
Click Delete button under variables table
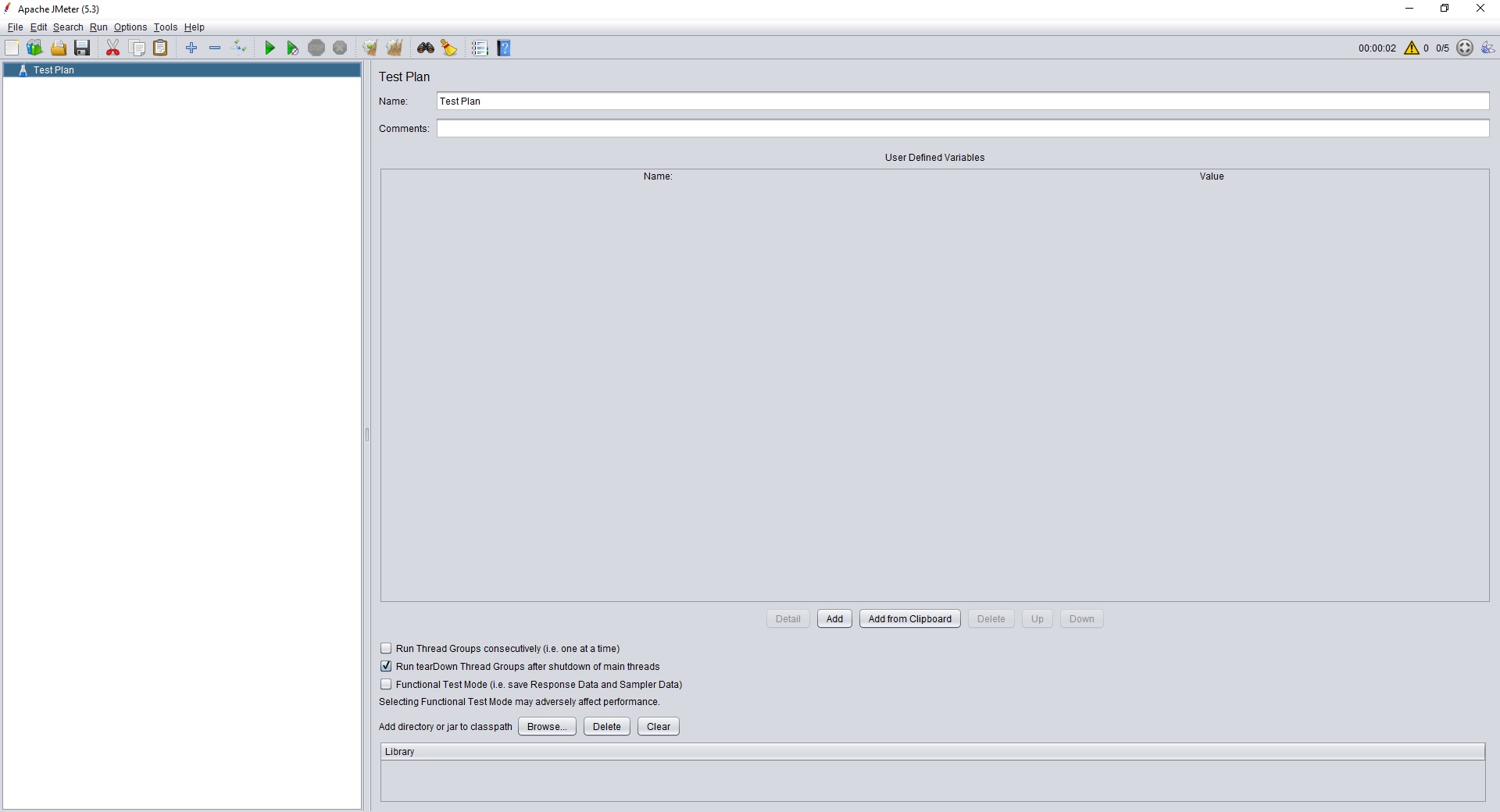click(991, 618)
